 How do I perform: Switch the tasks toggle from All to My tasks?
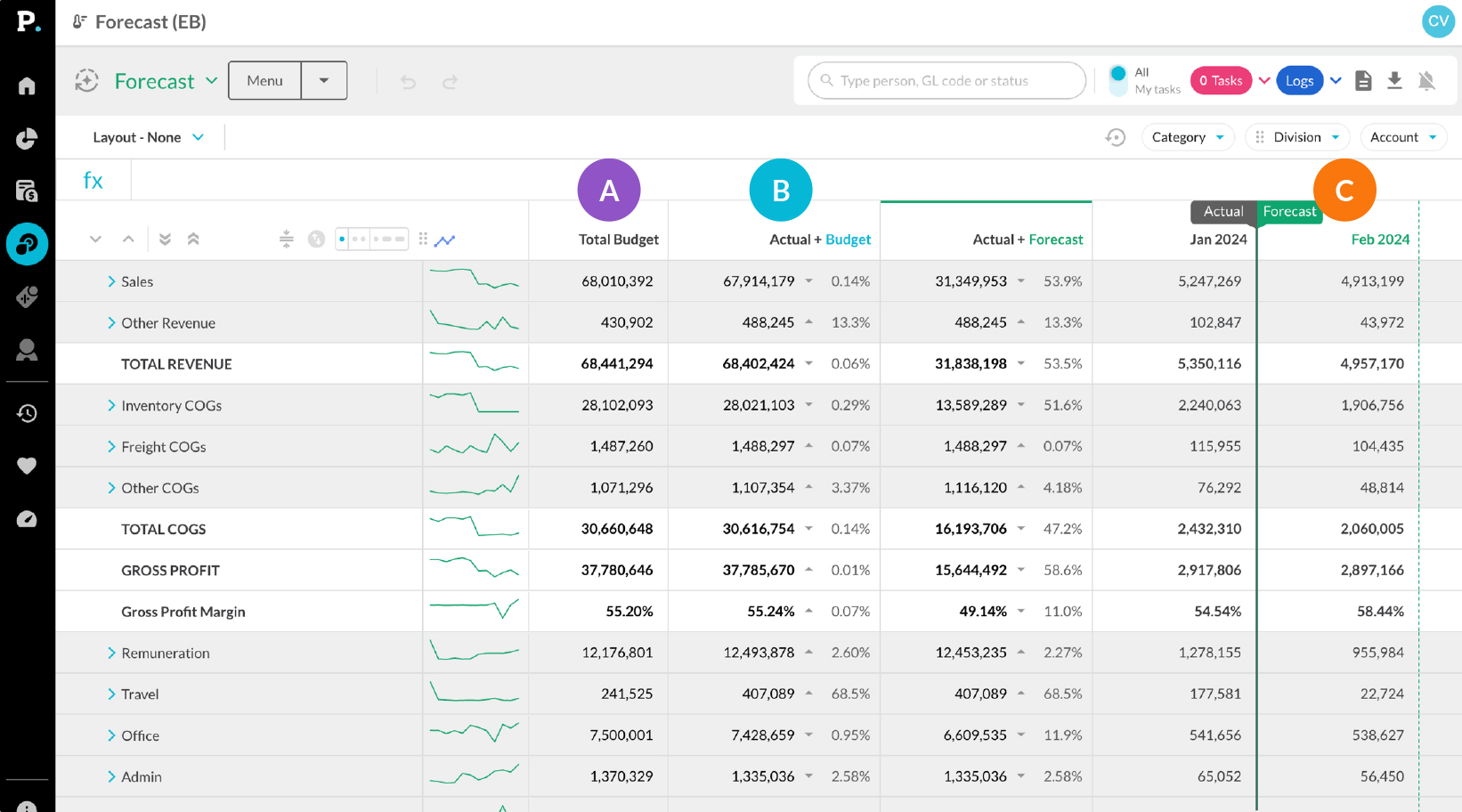[1118, 80]
